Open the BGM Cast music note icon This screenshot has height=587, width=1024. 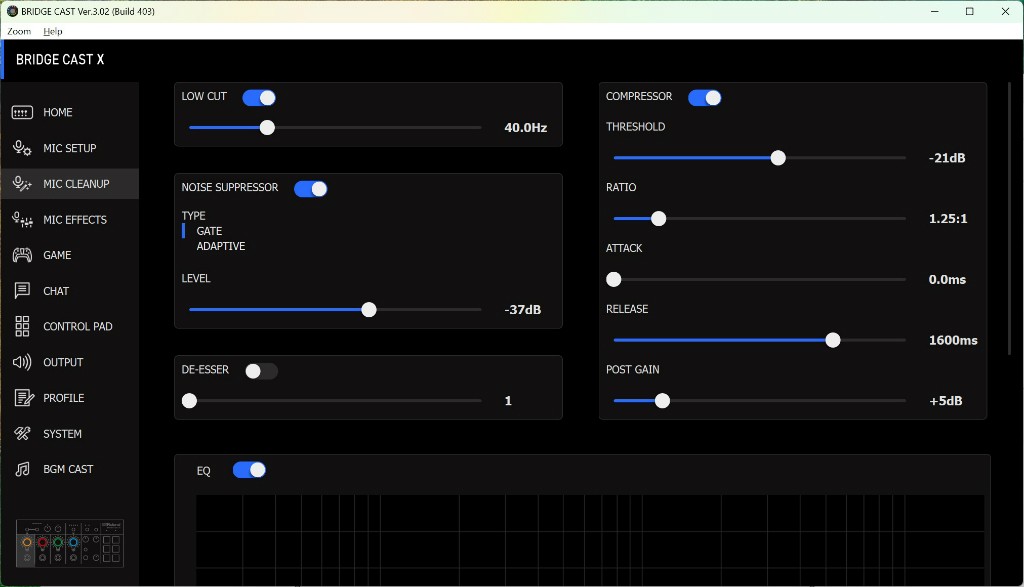coord(22,469)
